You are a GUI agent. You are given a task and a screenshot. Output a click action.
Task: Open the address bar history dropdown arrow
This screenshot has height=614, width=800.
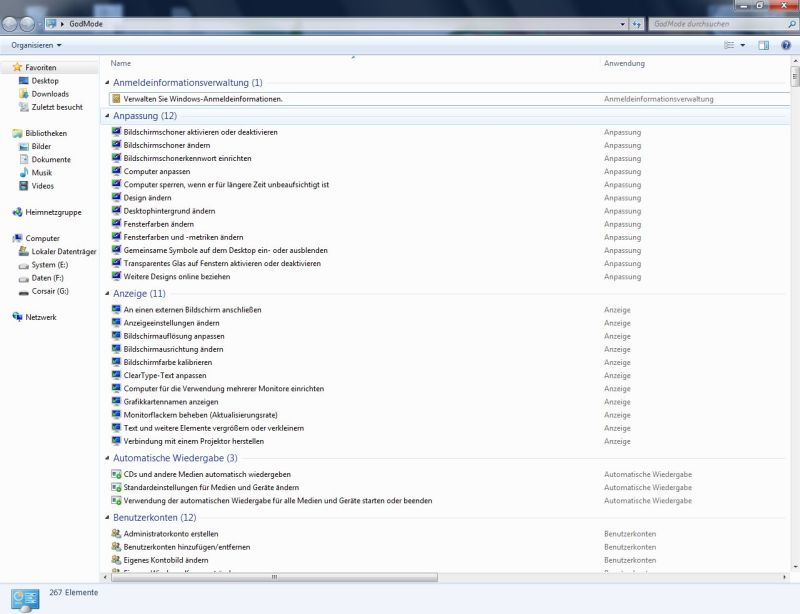tap(622, 24)
